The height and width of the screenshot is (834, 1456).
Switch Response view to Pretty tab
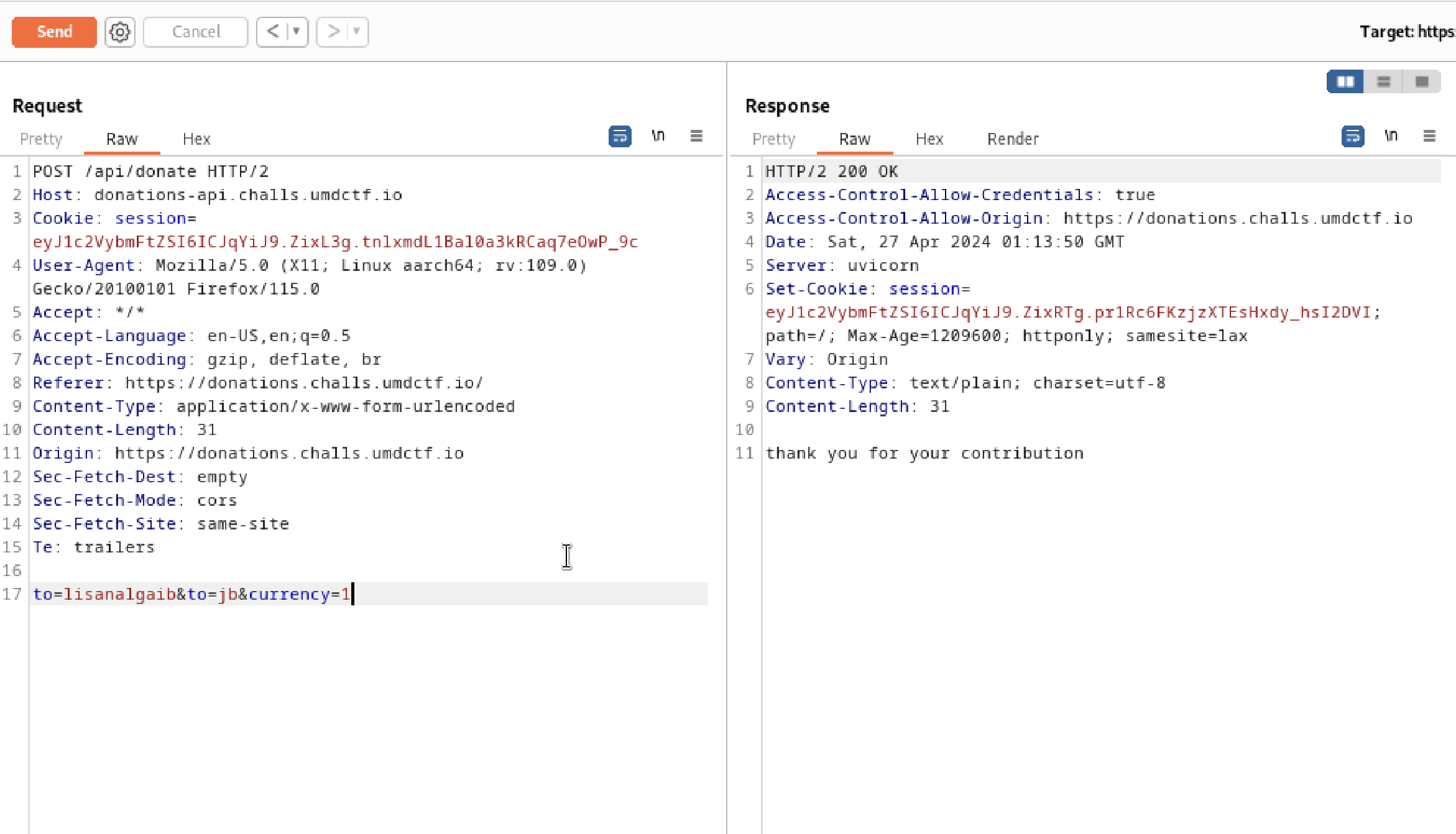774,139
